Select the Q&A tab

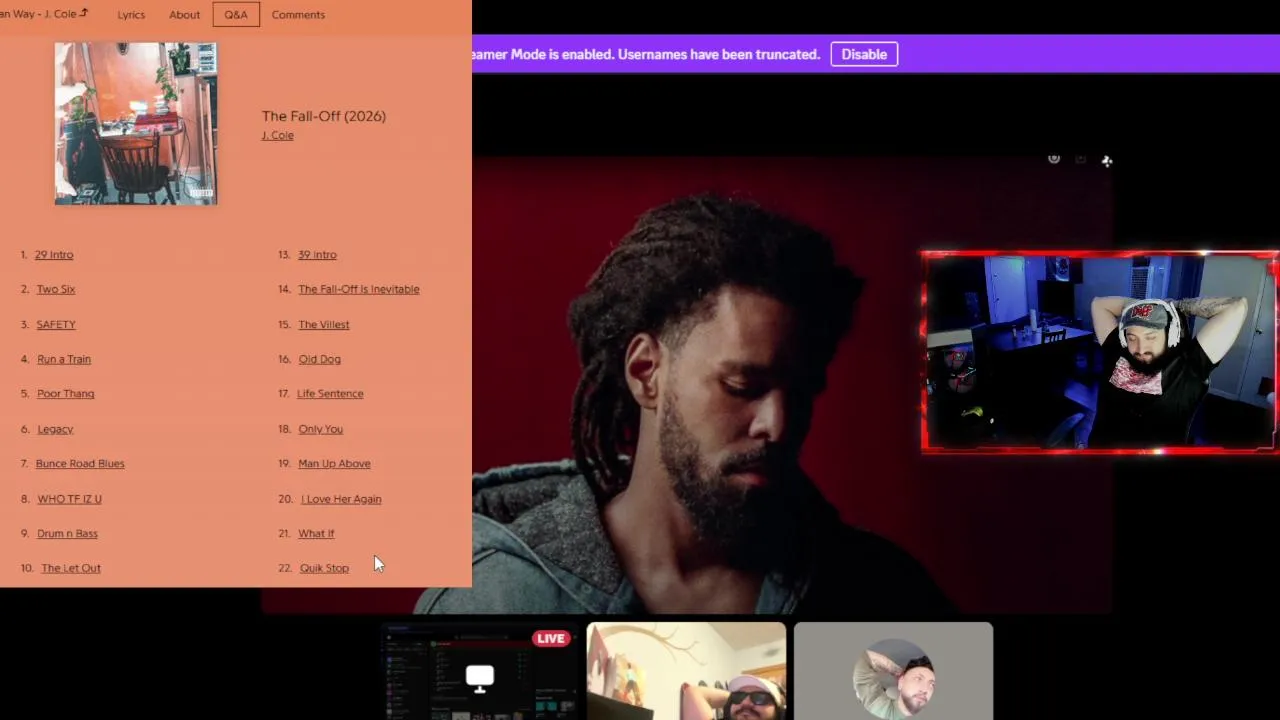[236, 15]
